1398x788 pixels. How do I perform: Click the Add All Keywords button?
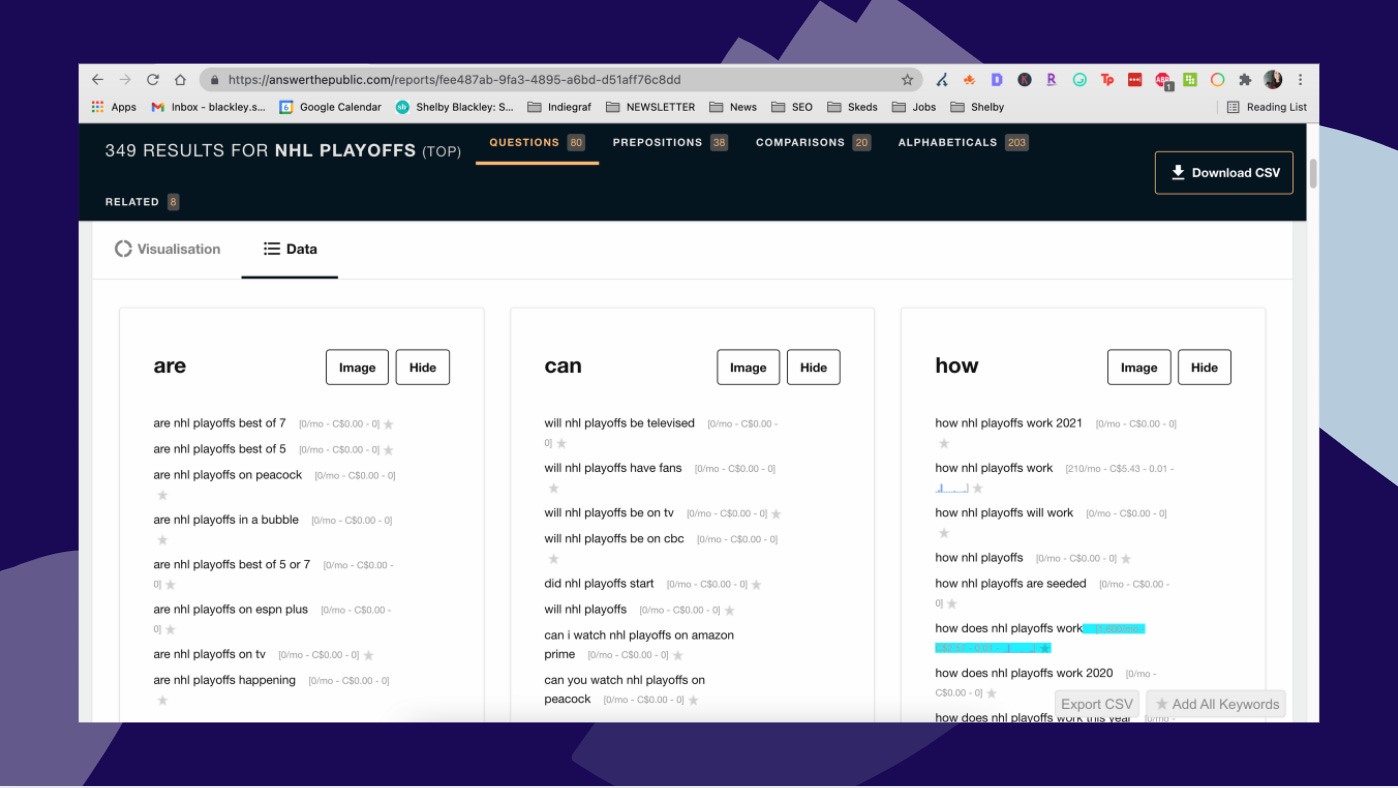click(1216, 704)
